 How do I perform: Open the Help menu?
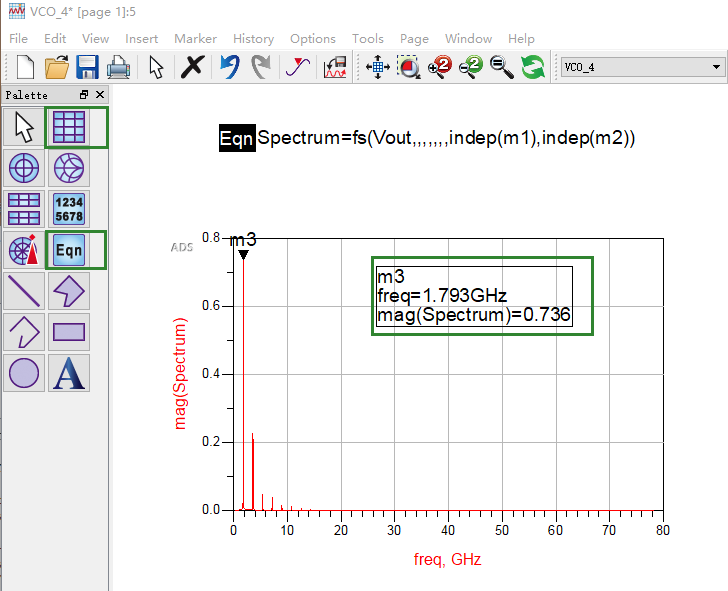pos(521,39)
